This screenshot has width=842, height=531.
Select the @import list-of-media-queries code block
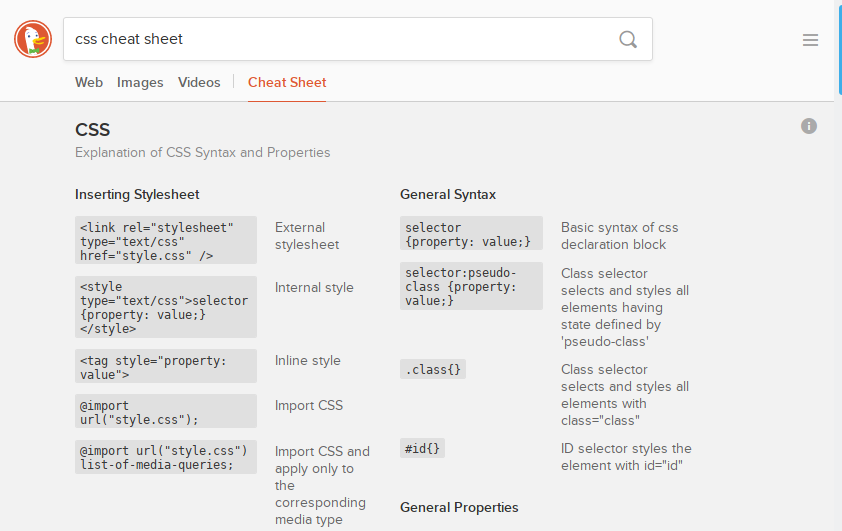click(x=166, y=456)
